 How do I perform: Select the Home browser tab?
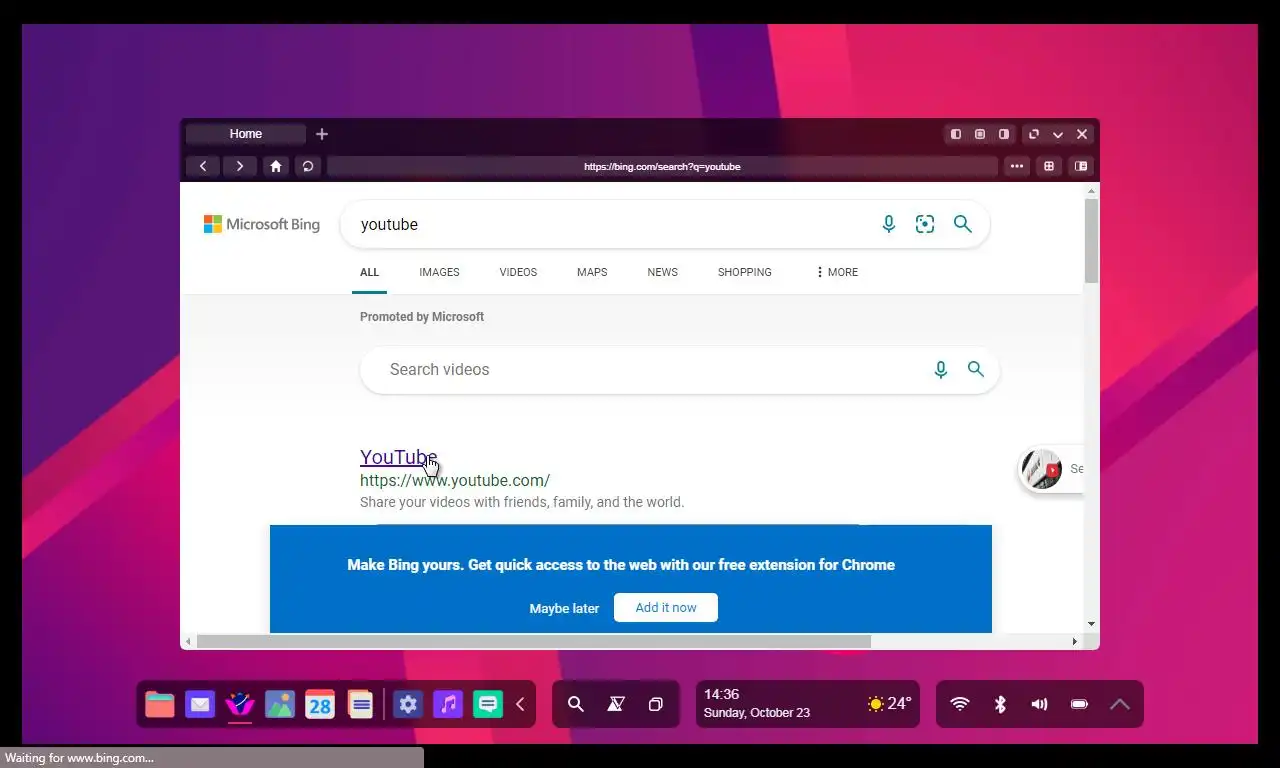[x=246, y=134]
